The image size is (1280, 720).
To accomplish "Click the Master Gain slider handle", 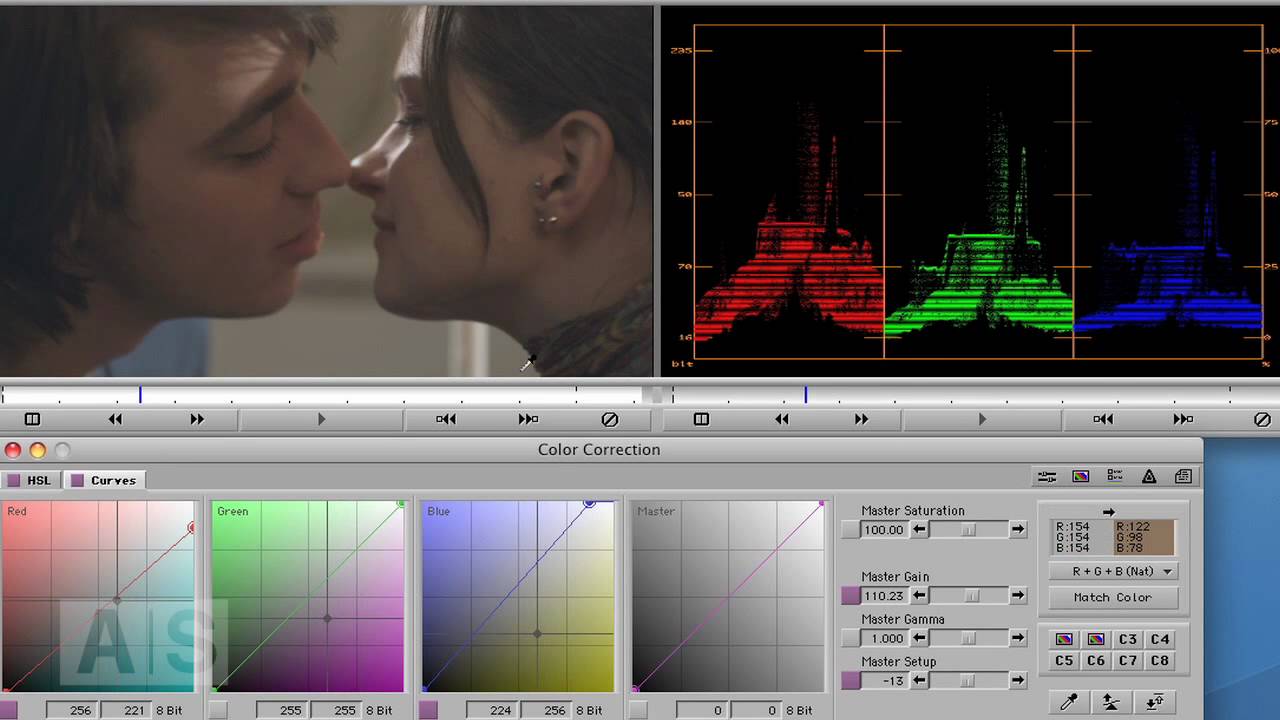I will (971, 596).
